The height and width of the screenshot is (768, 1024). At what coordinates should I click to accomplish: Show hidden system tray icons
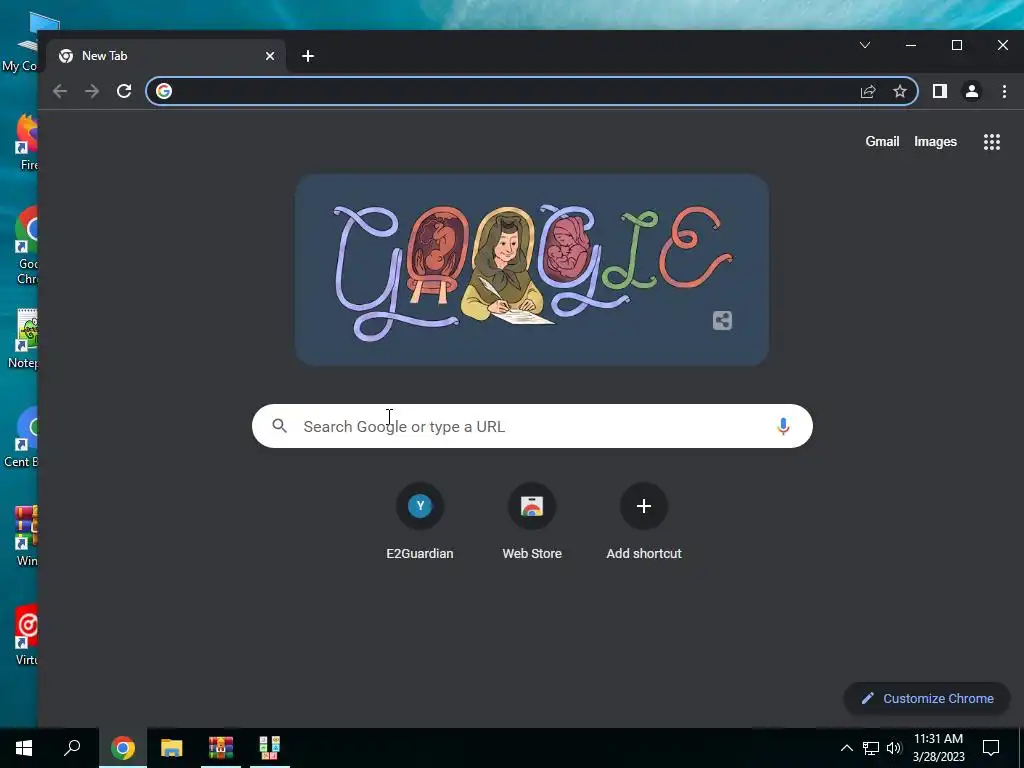(x=846, y=748)
